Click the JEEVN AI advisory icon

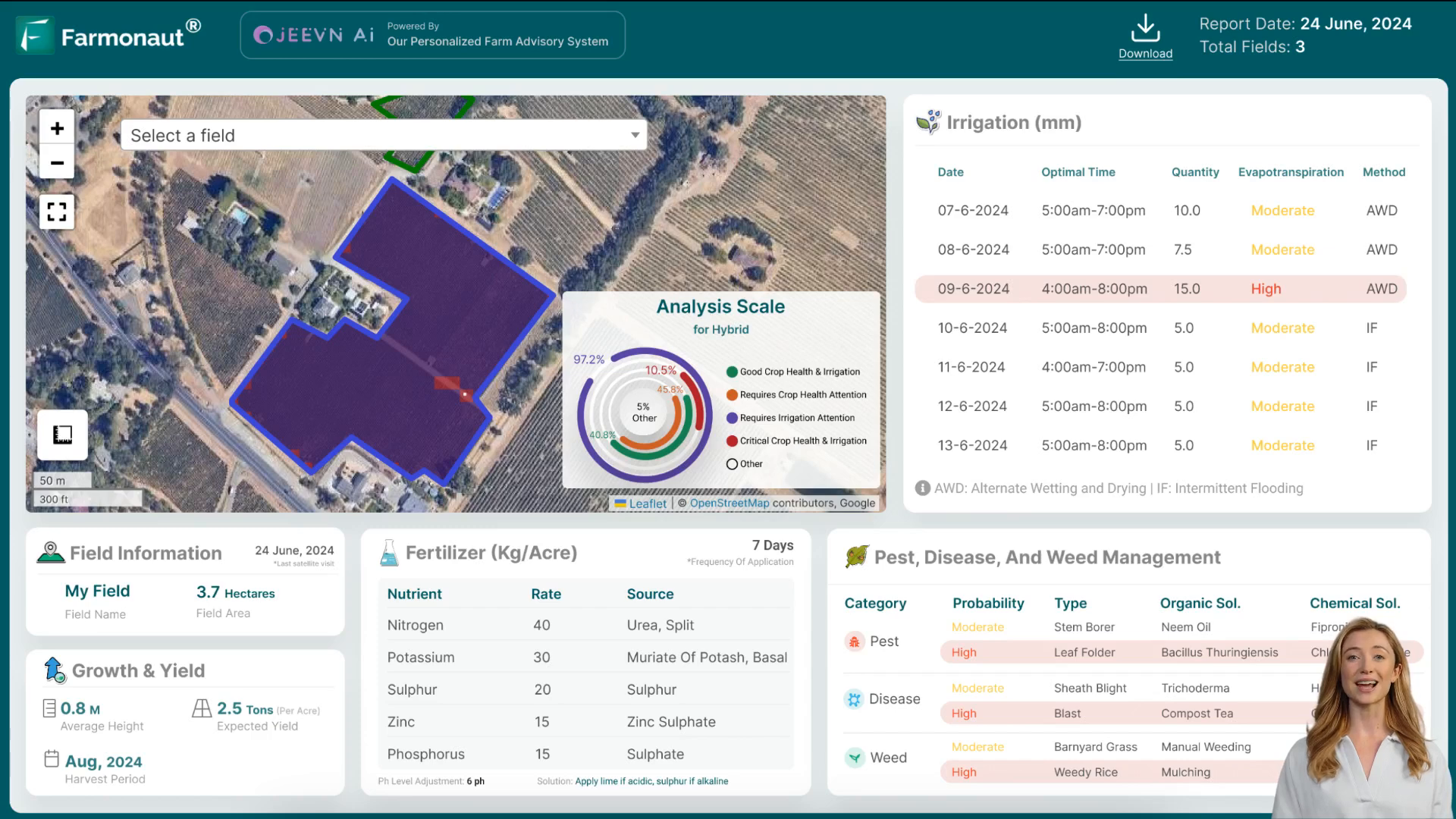tap(267, 35)
